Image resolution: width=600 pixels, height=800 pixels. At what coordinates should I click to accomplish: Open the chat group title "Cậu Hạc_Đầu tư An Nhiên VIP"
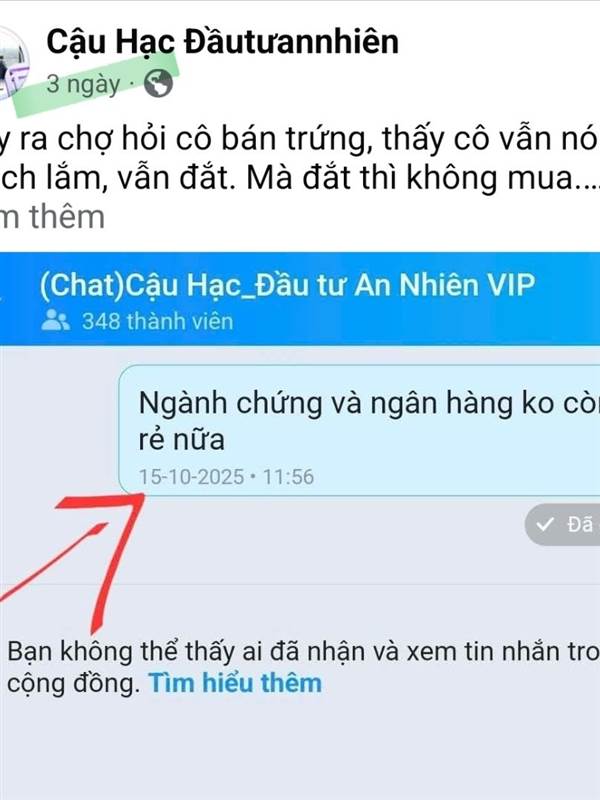click(330, 285)
